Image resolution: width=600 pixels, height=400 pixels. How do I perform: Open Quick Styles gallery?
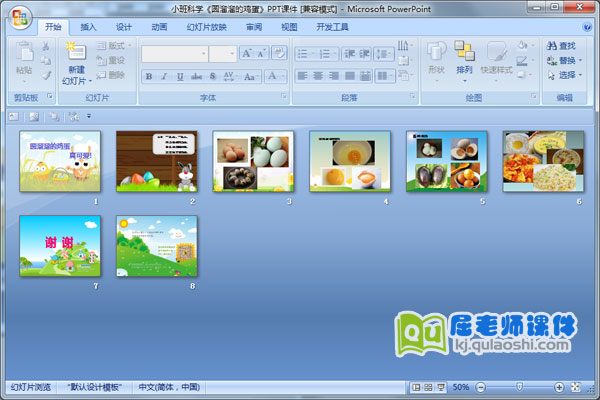(x=497, y=61)
